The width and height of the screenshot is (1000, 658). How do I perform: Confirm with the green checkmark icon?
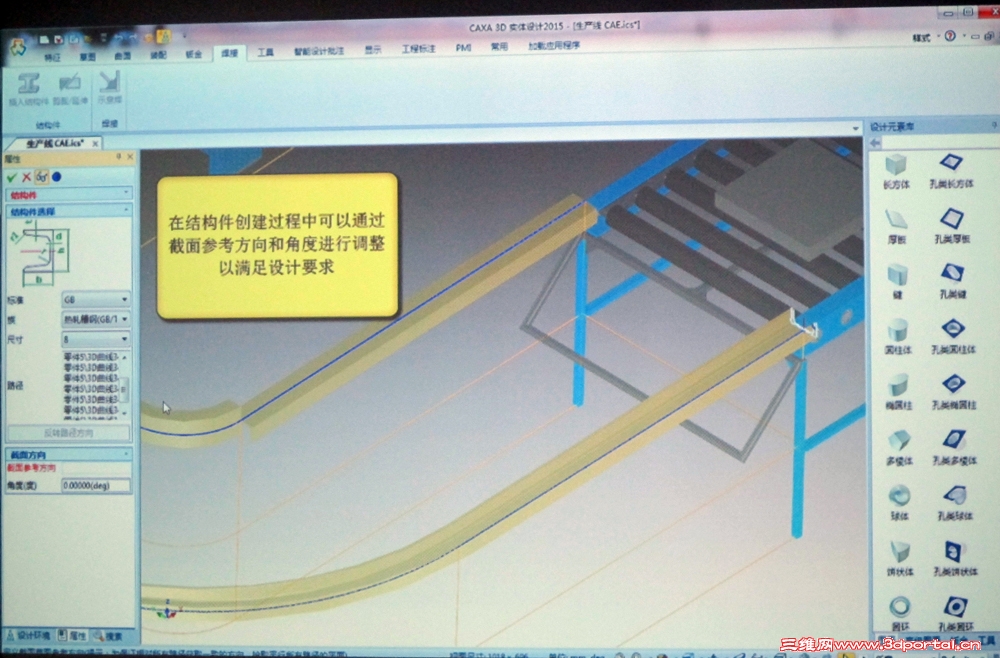click(11, 177)
